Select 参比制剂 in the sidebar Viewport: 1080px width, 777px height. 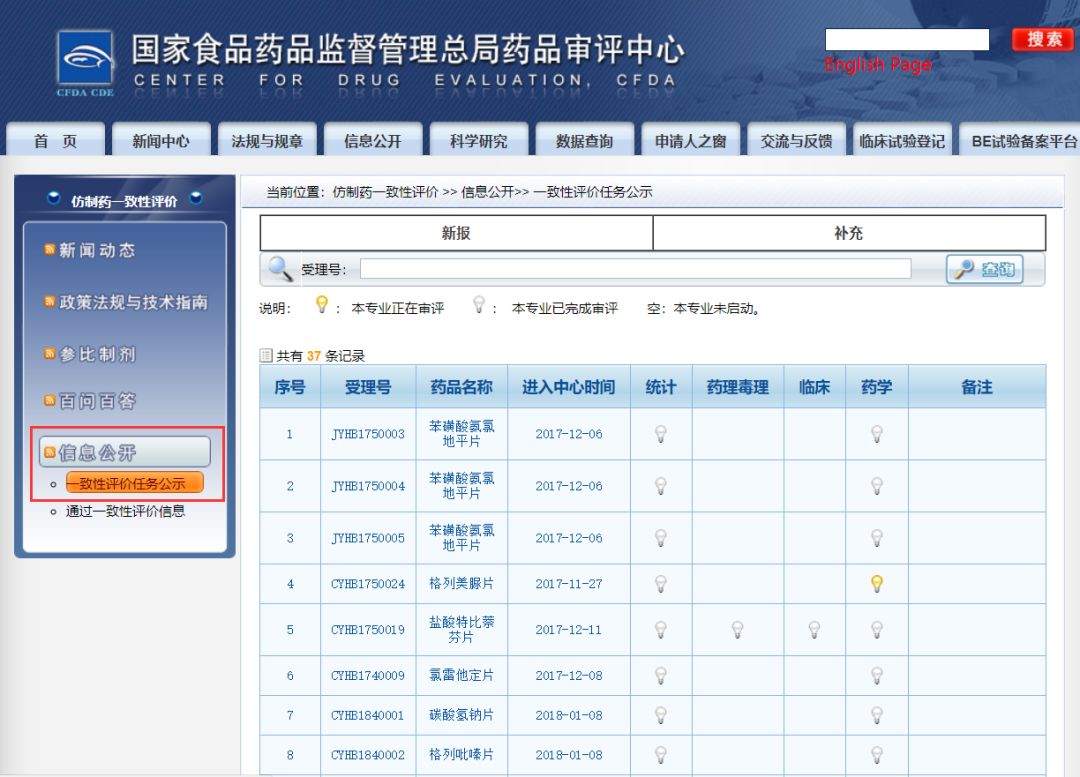(96, 354)
